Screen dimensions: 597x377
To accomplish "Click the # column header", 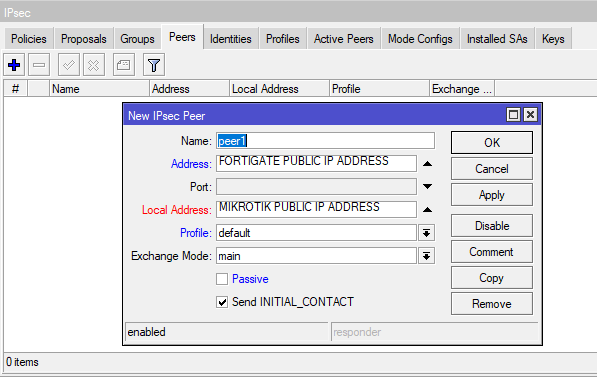I will (16, 89).
